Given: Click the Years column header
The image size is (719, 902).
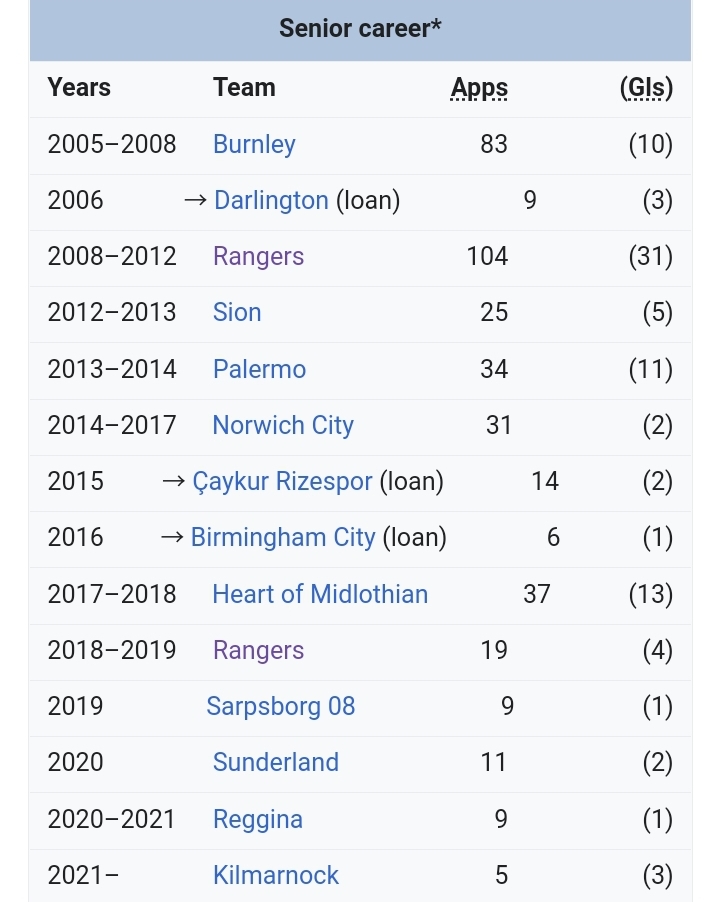Looking at the screenshot, I should (x=79, y=88).
